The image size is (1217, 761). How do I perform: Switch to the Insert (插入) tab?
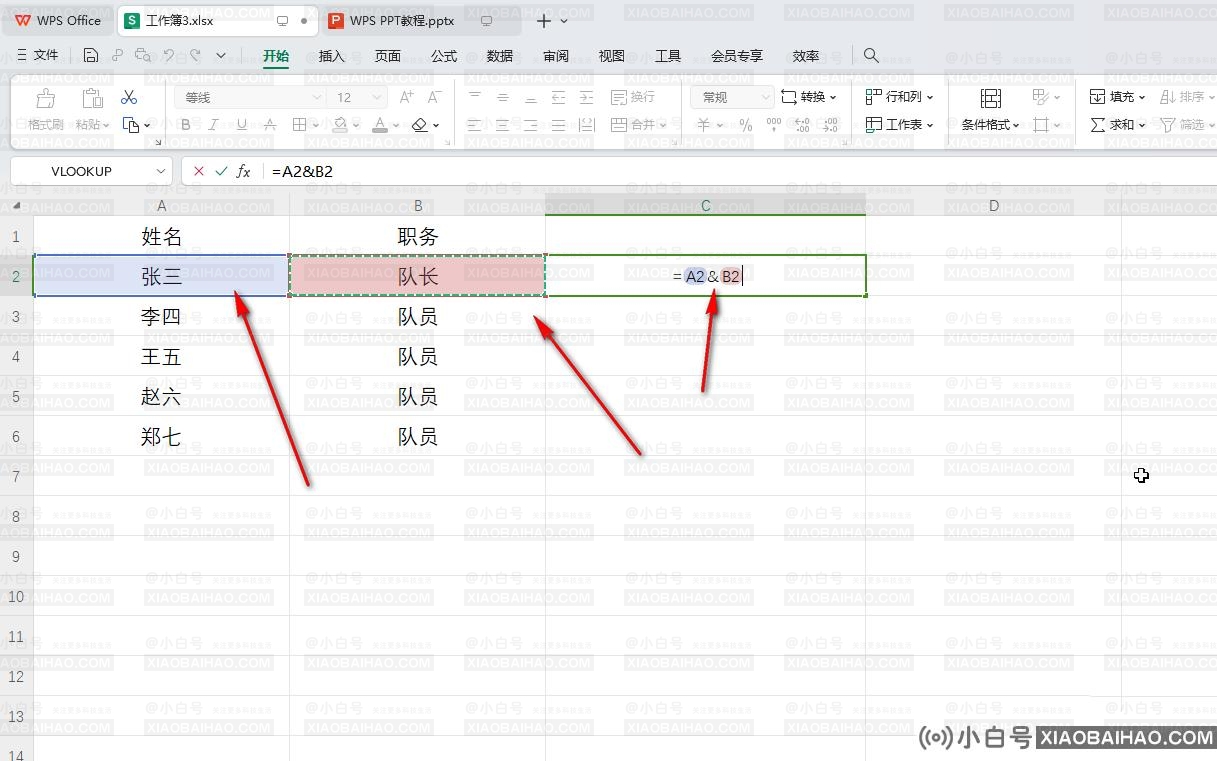pos(331,56)
